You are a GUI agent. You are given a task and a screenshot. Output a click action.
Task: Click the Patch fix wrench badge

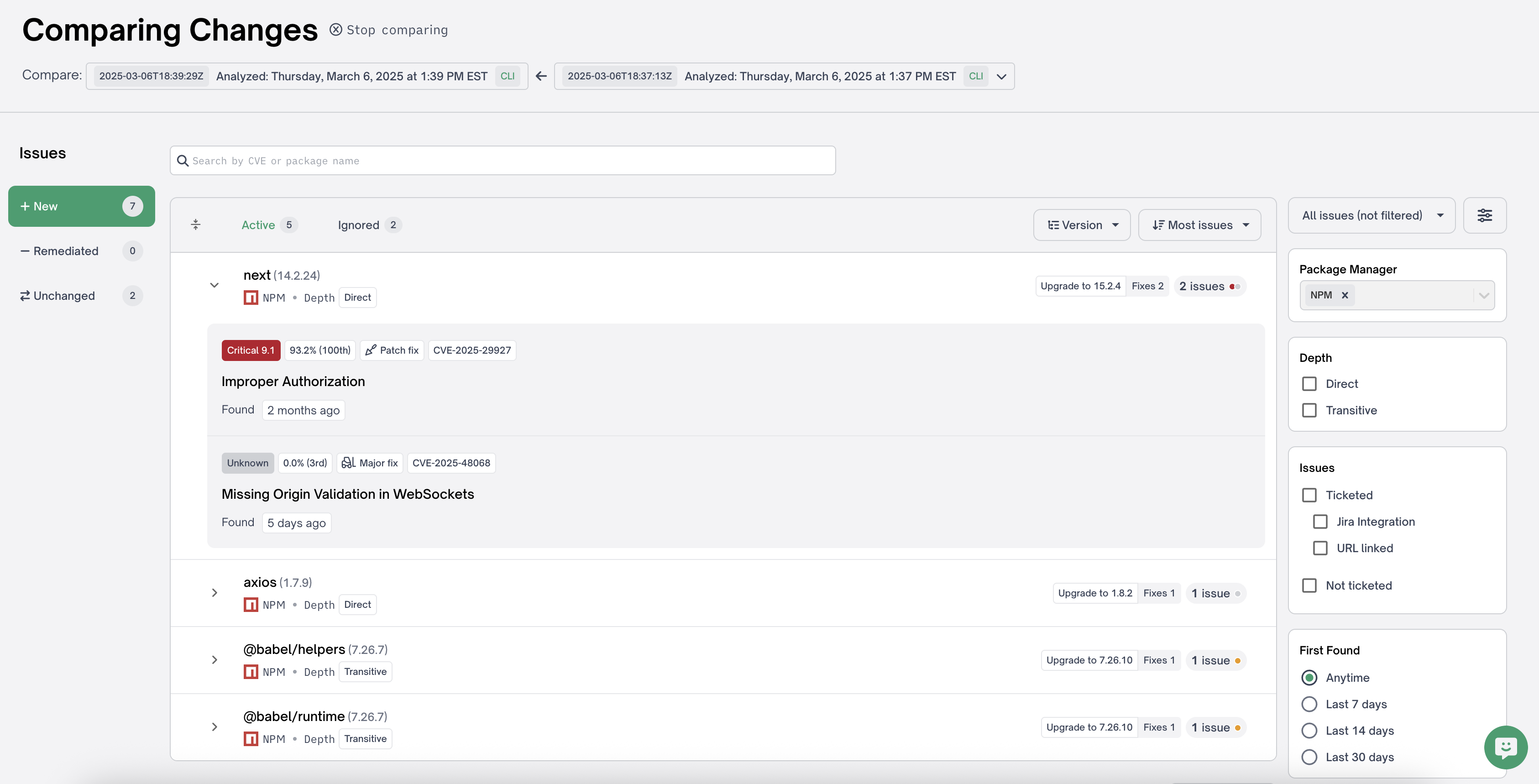click(392, 350)
